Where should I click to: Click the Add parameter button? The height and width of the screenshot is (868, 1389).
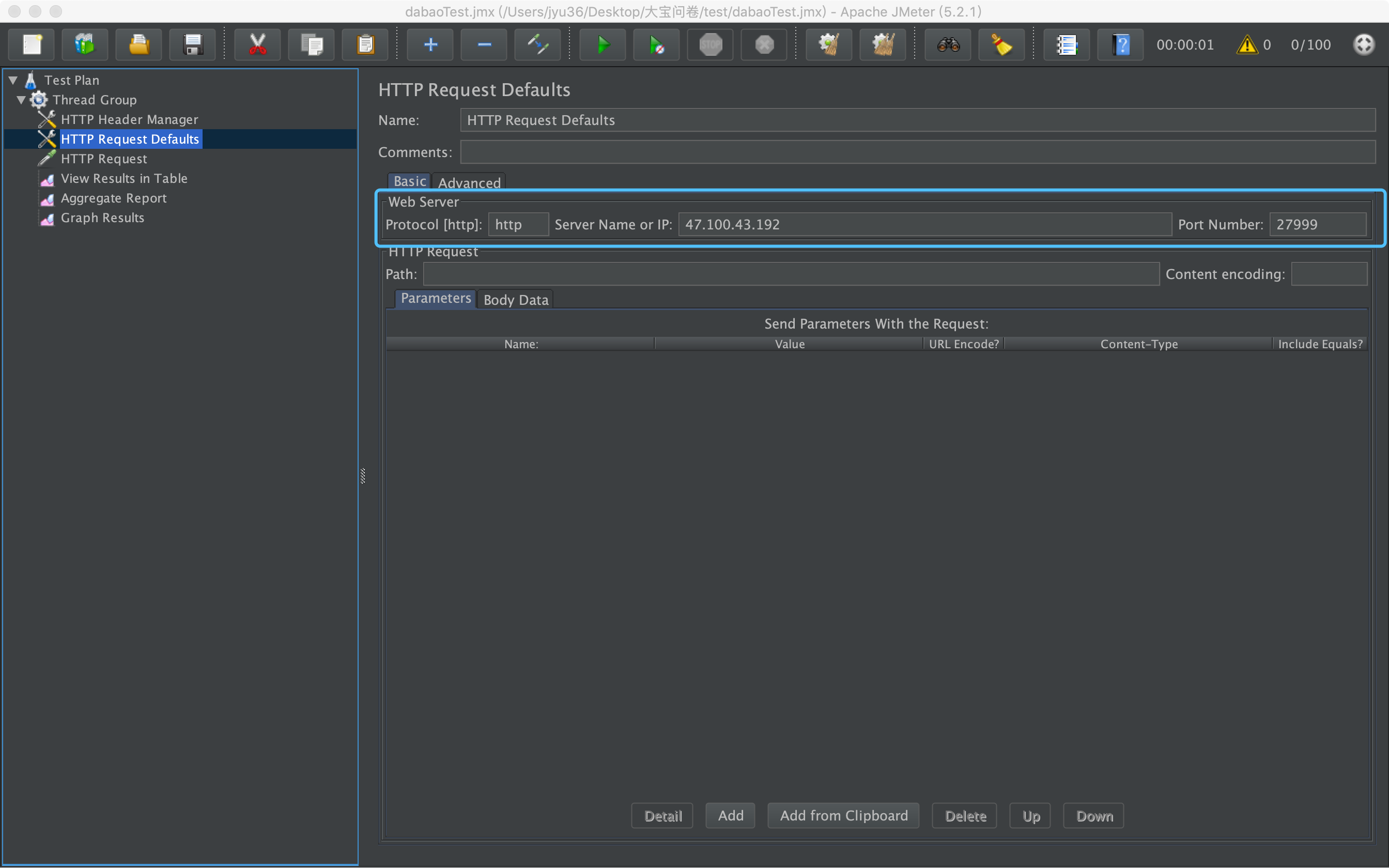pyautogui.click(x=730, y=816)
